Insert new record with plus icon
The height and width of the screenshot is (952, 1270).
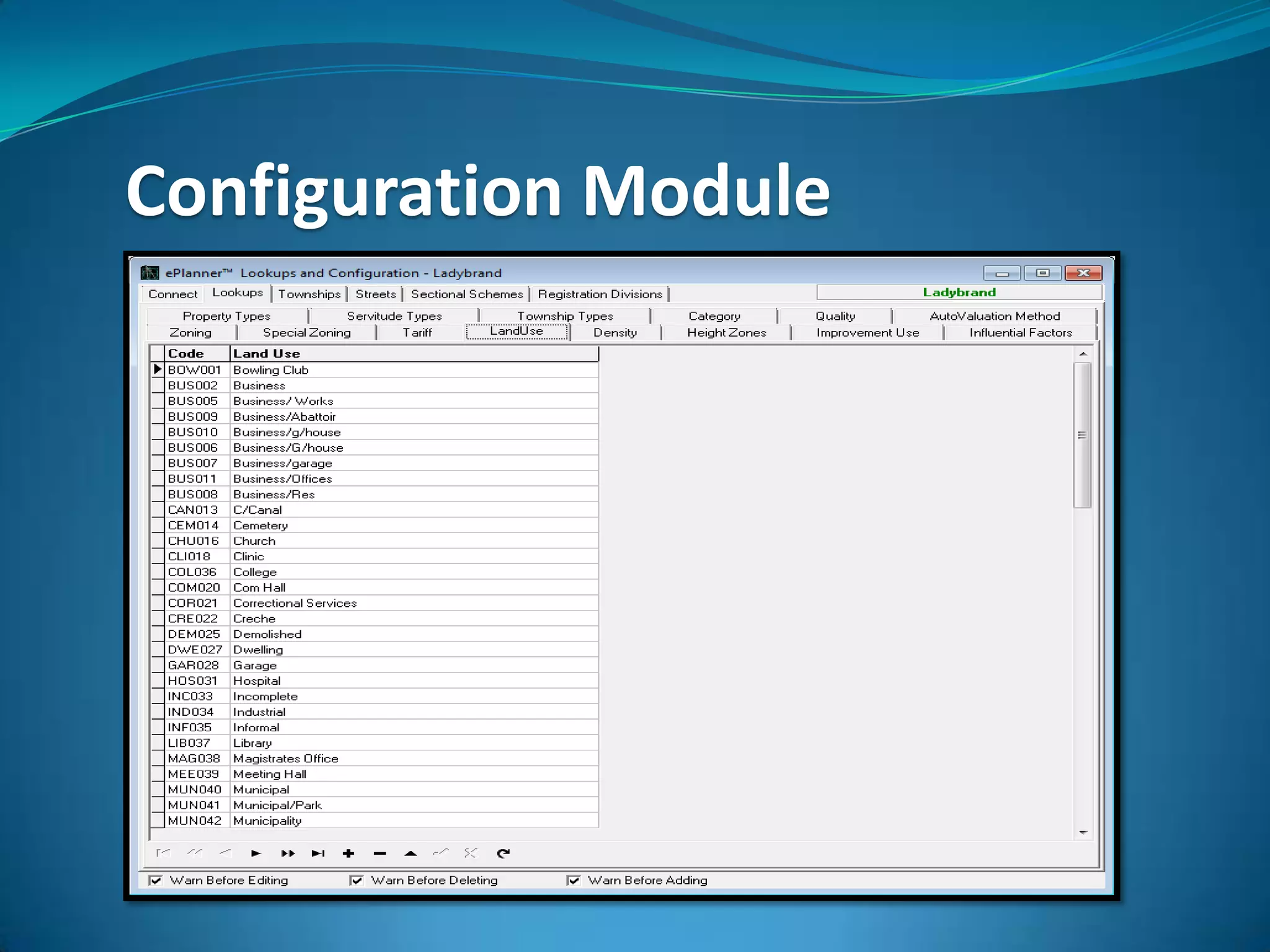[x=349, y=853]
